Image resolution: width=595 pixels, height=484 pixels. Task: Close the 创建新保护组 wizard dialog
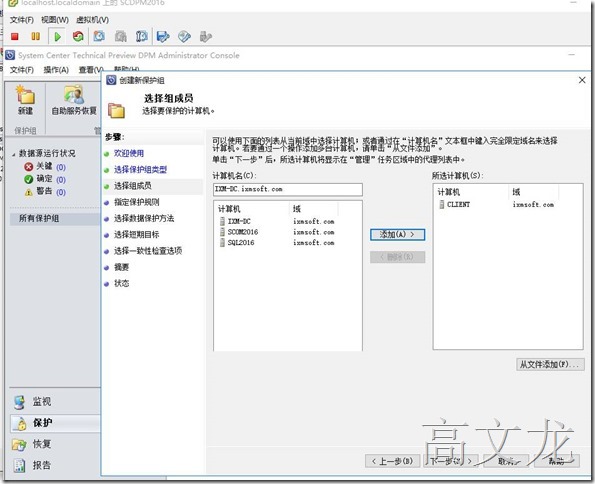click(582, 80)
